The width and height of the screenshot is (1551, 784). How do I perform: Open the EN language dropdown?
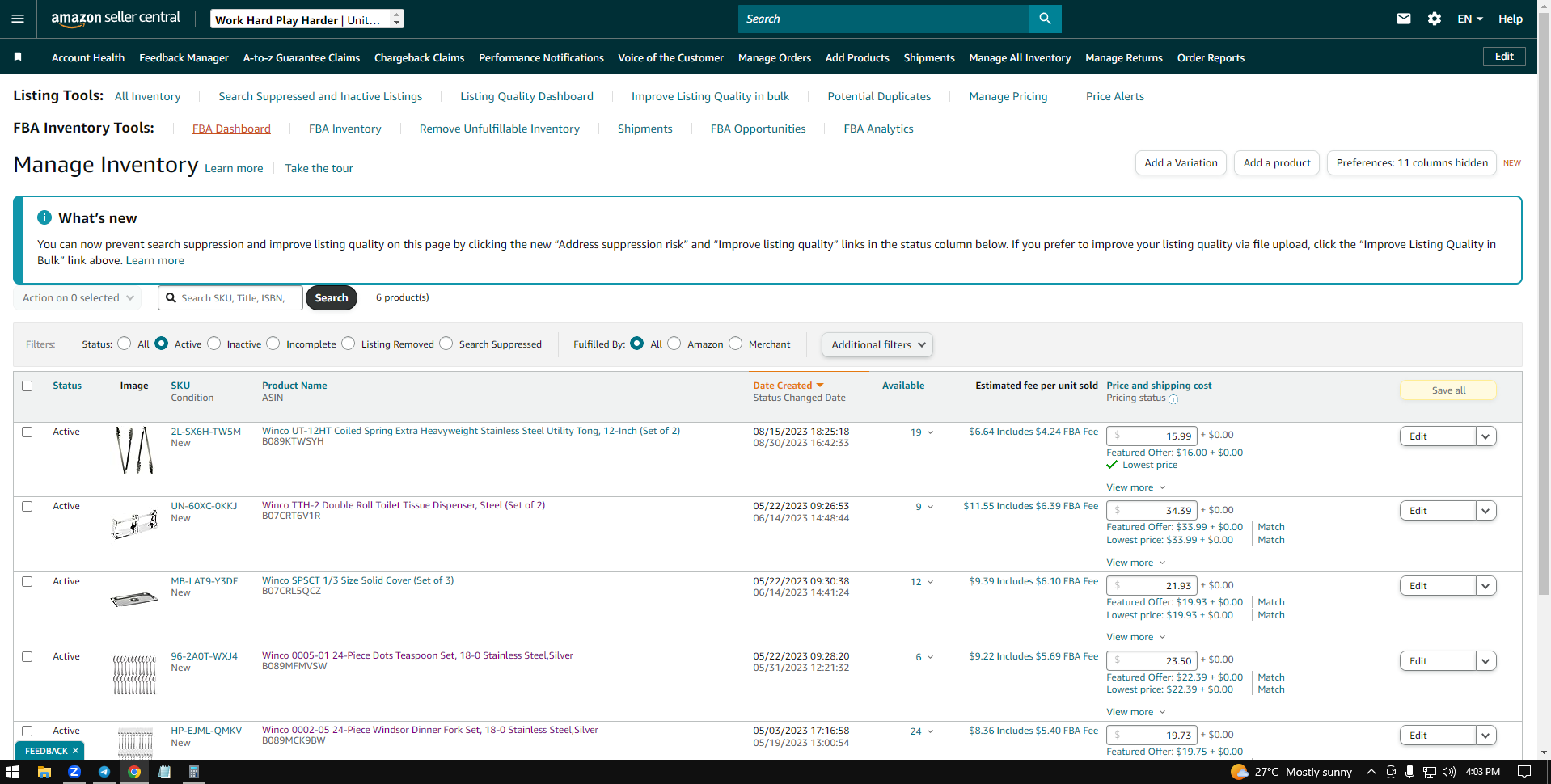pyautogui.click(x=1470, y=19)
